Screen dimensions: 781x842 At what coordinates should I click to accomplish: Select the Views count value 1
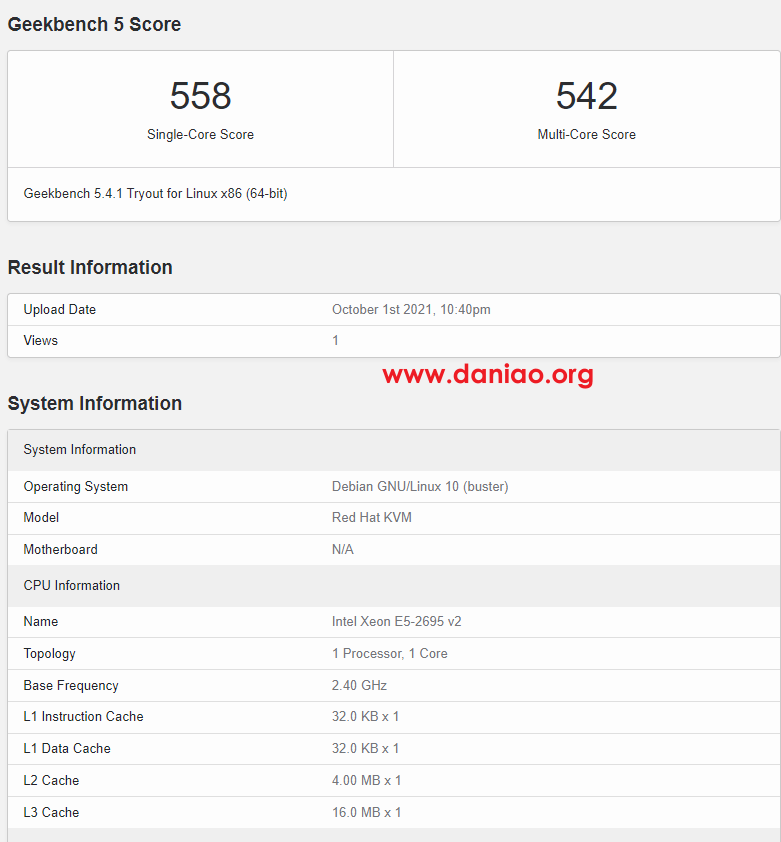pyautogui.click(x=335, y=340)
